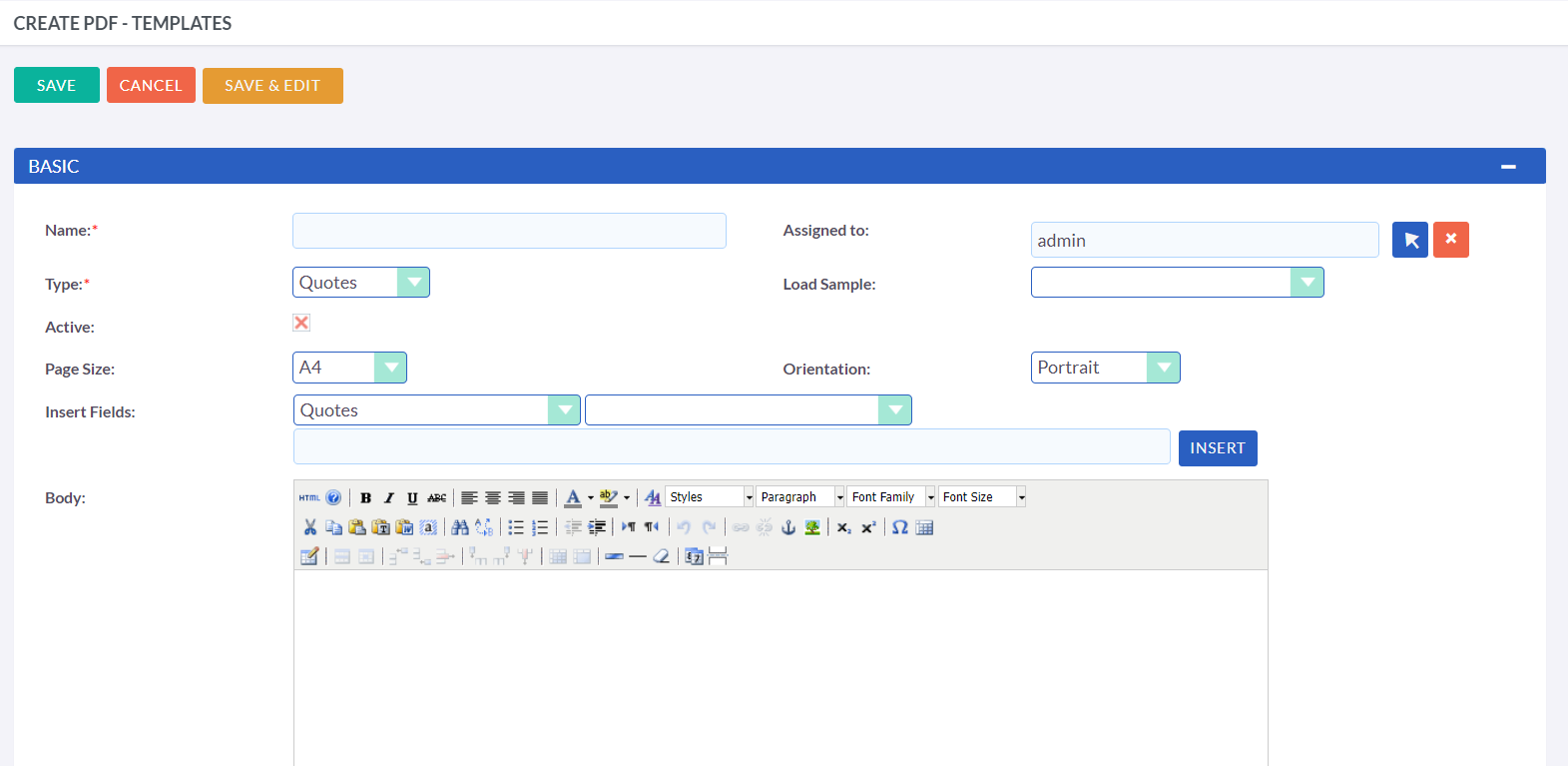
Task: Apply underline formatting in editor toolbar
Action: 412,497
